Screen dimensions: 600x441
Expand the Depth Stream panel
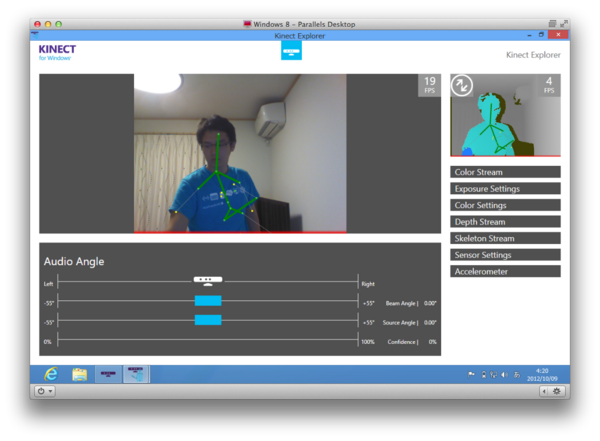coord(505,222)
